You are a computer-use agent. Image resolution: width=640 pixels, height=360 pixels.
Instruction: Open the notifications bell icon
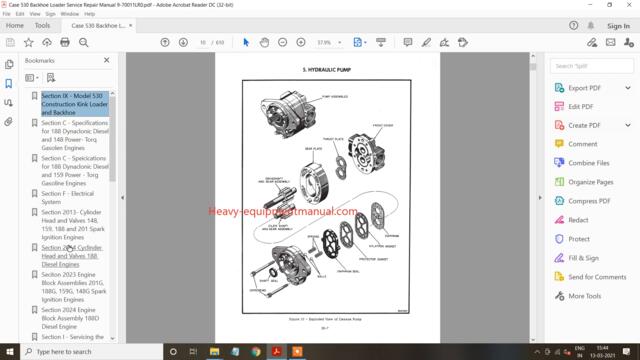coord(591,26)
